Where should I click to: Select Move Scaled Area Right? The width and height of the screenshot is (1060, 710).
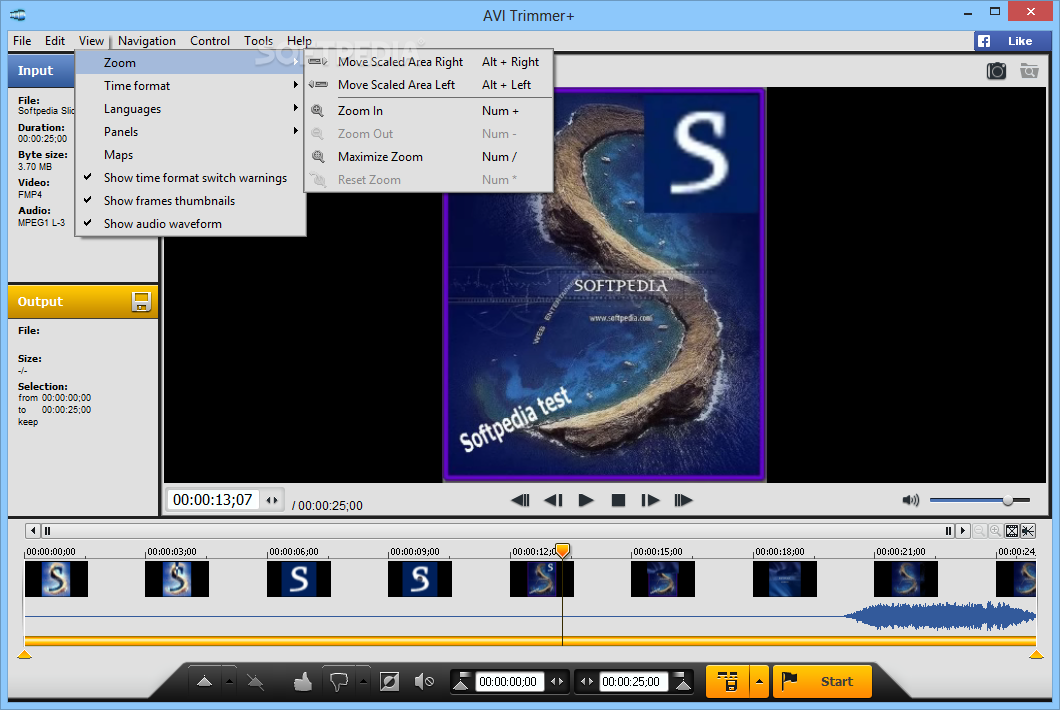429,62
